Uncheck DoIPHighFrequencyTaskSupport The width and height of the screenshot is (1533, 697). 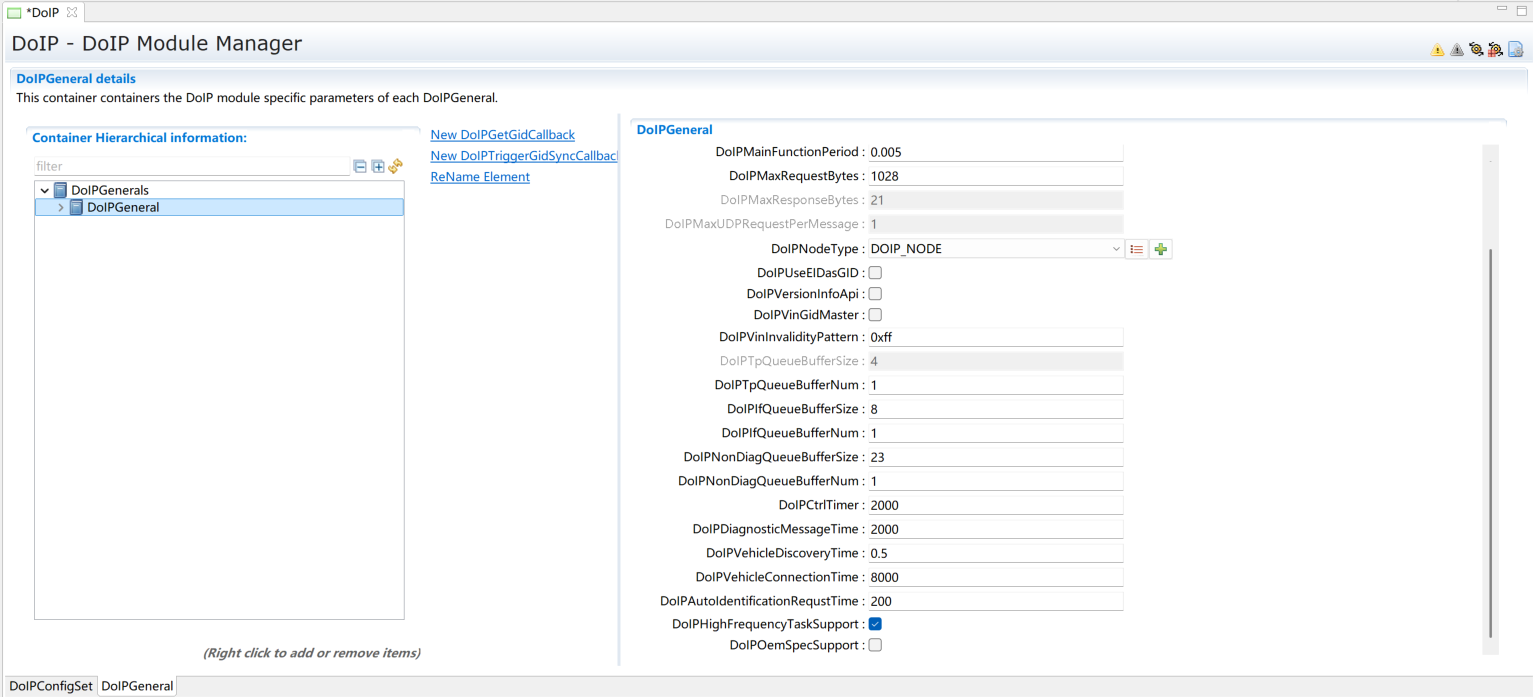(x=875, y=624)
